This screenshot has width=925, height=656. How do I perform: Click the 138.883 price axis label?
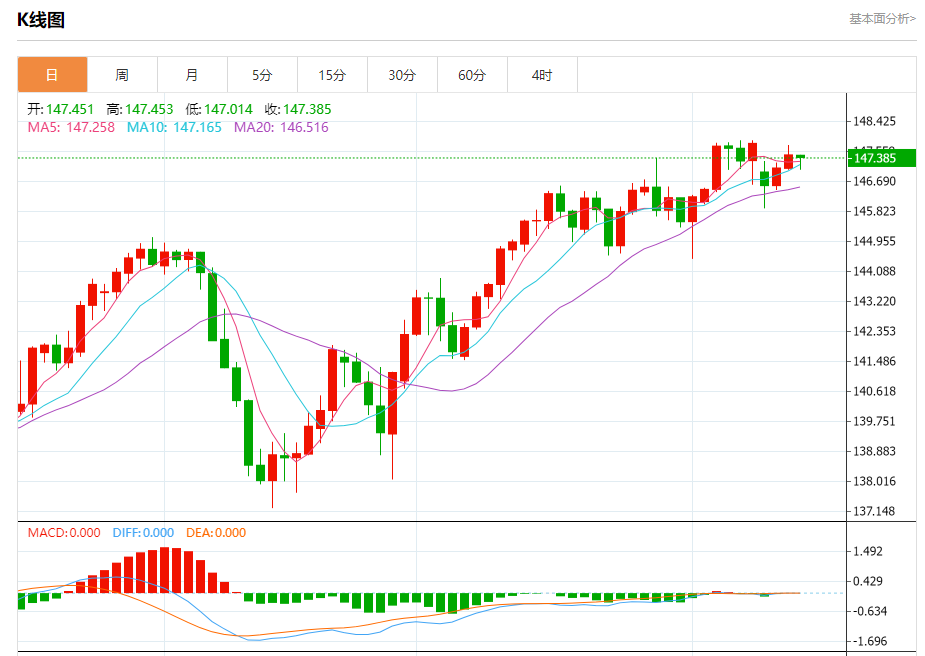[874, 451]
